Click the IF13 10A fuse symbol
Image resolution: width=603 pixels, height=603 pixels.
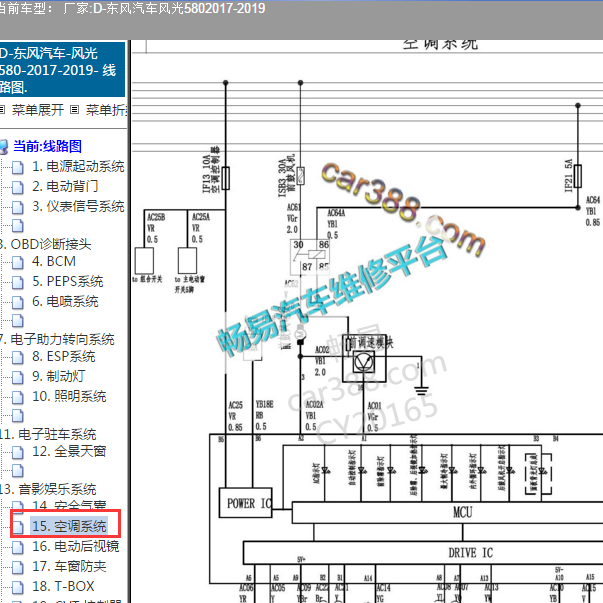point(226,178)
